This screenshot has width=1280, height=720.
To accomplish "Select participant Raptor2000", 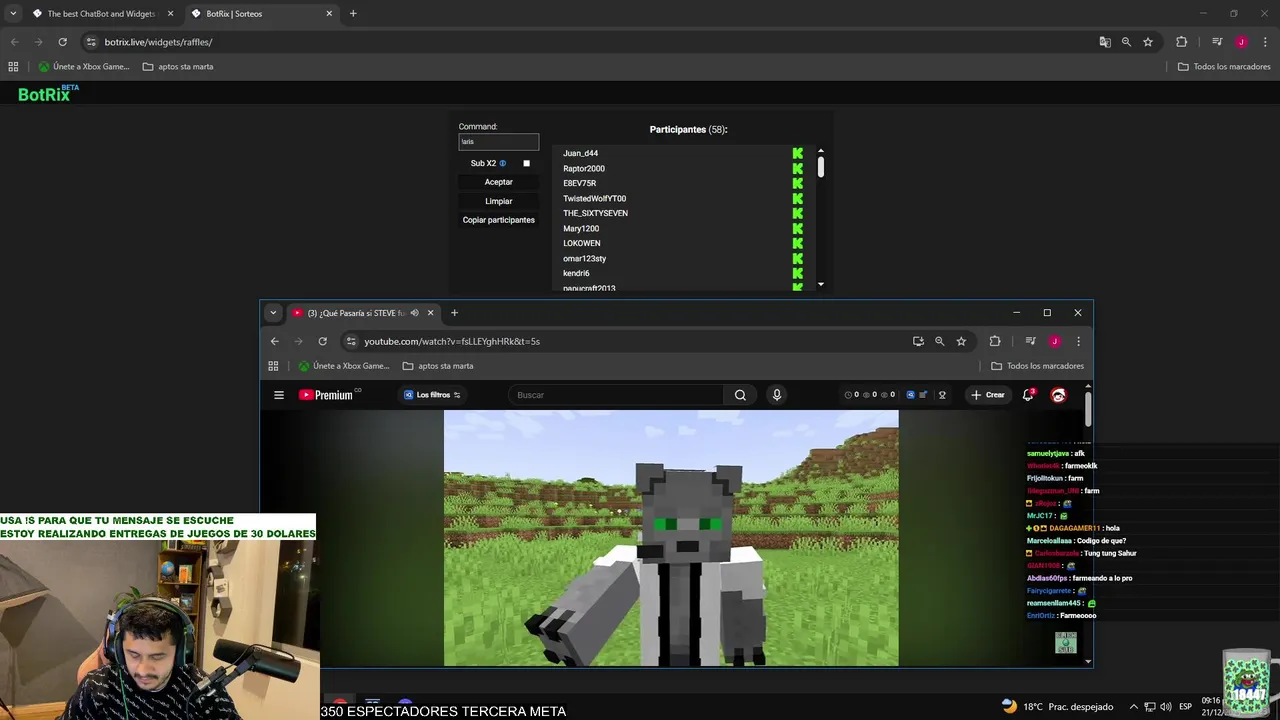I will click(x=583, y=168).
